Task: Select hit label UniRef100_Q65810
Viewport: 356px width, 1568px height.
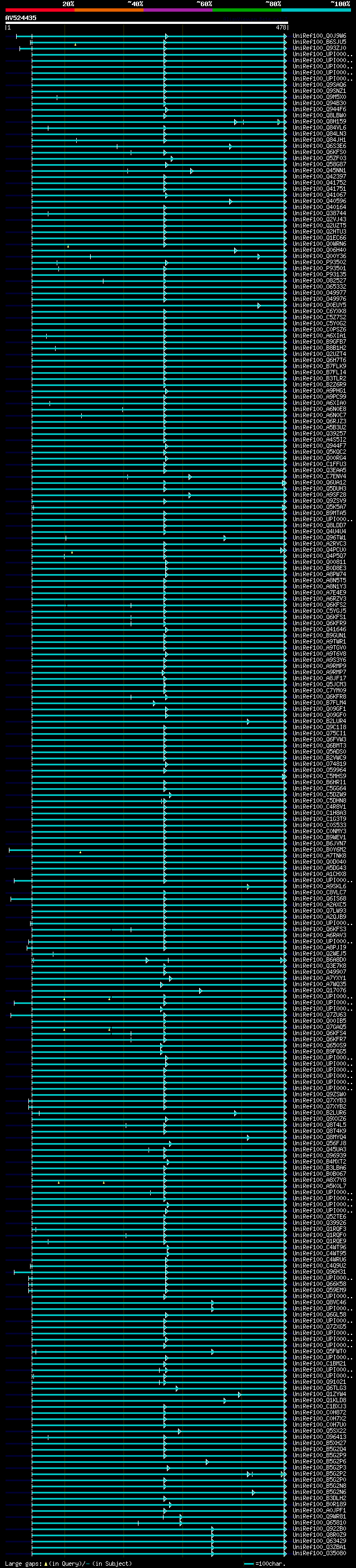Action: [319, 1522]
